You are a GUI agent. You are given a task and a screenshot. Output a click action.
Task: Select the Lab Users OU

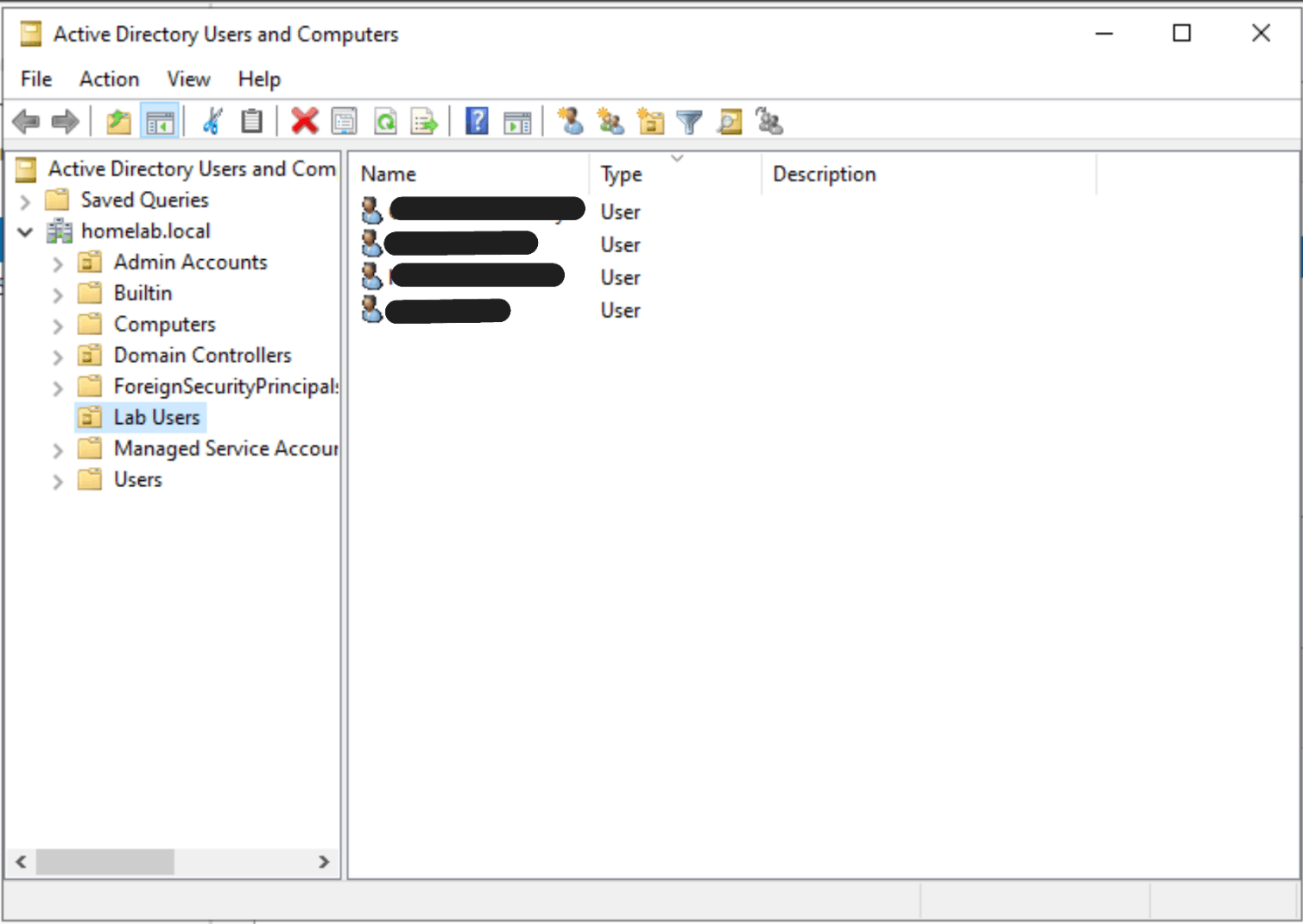(157, 418)
